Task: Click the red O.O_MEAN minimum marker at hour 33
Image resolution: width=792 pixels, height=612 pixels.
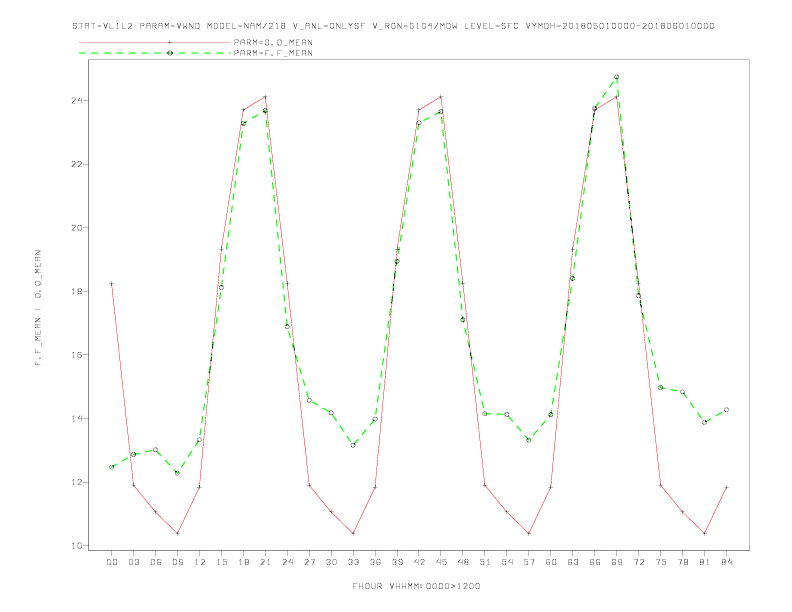Action: [x=353, y=533]
